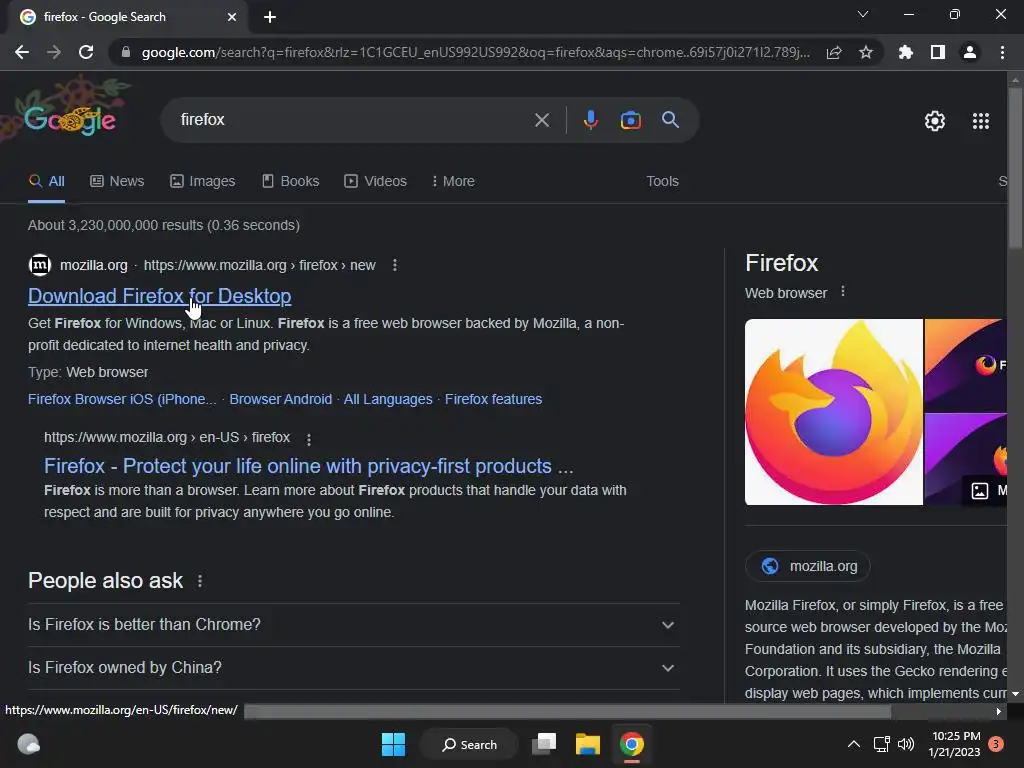Open the tab search dropdown chevron
This screenshot has width=1024, height=768.
pos(863,14)
